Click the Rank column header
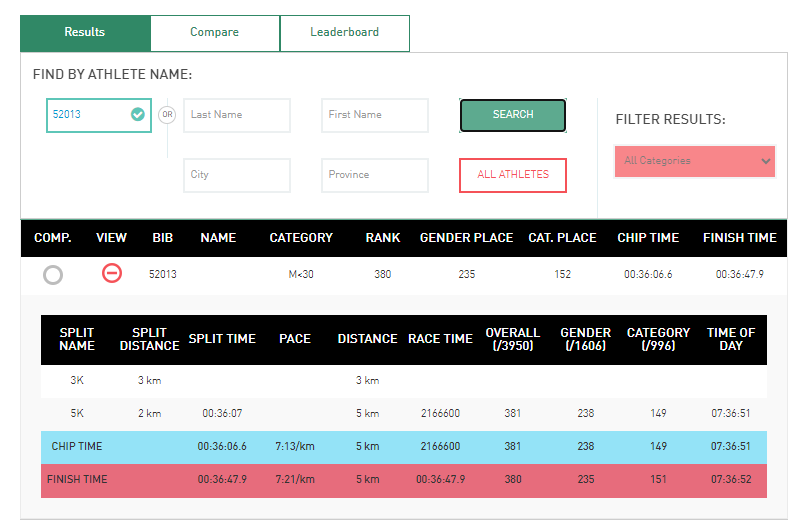Viewport: 788px width, 532px height. [382, 238]
